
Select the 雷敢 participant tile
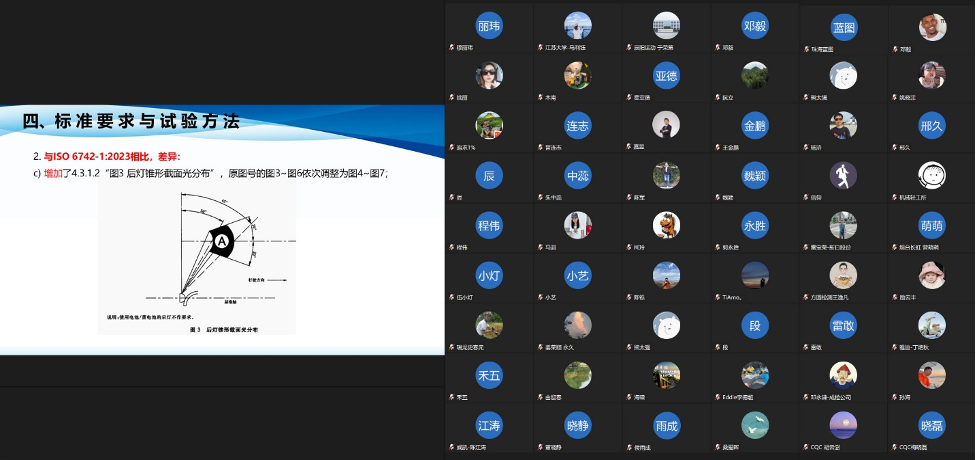click(x=843, y=326)
